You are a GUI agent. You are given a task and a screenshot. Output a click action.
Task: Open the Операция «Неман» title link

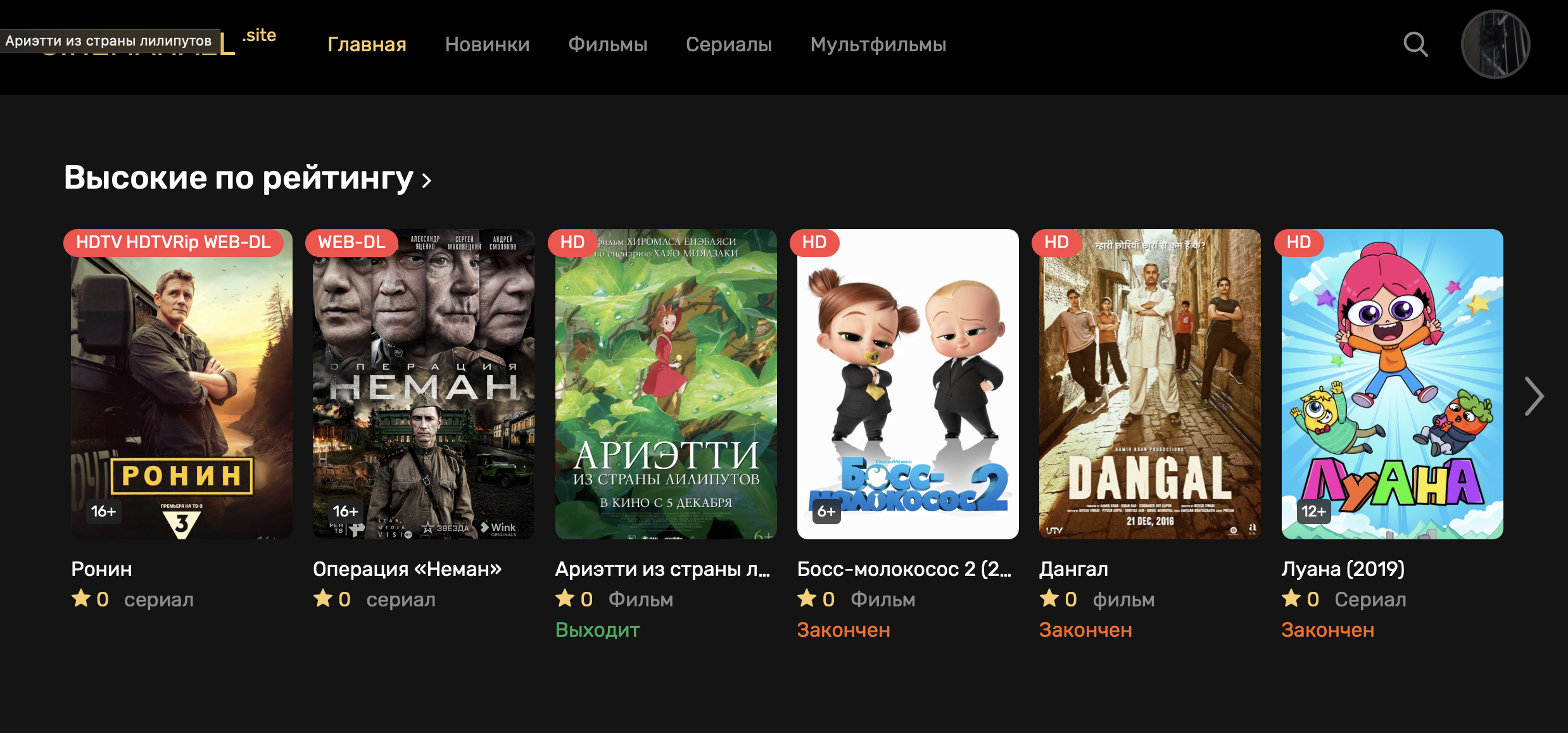(x=407, y=569)
